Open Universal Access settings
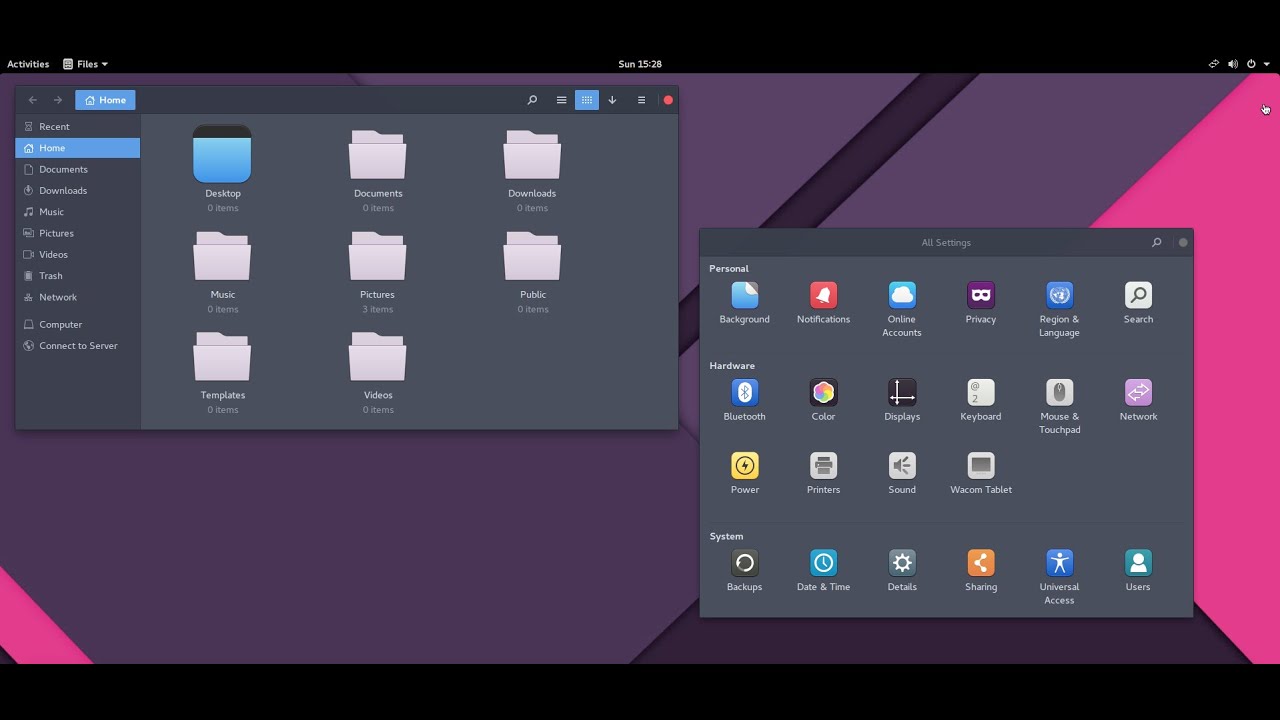 [x=1059, y=562]
